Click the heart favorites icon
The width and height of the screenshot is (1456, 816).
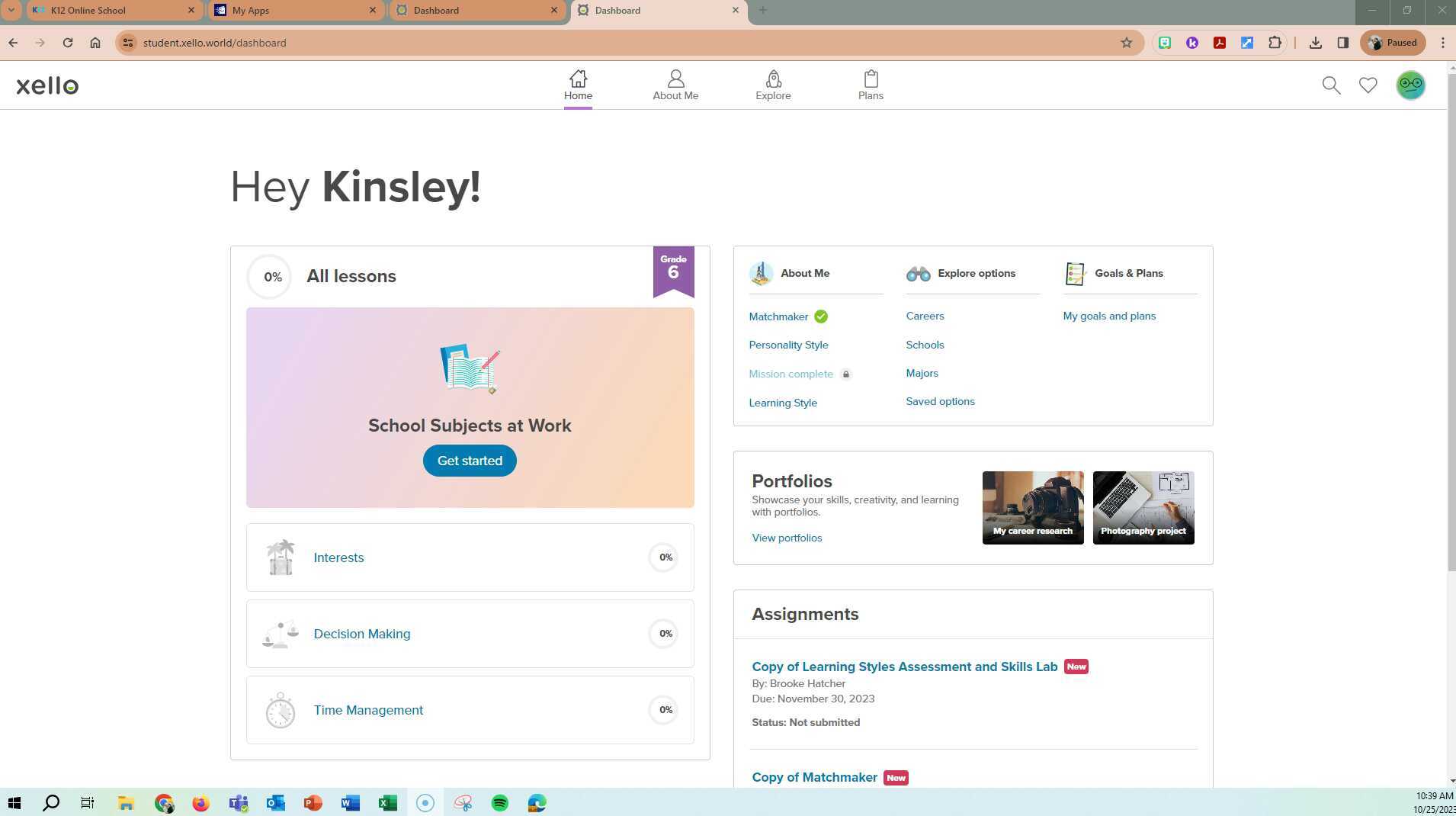point(1368,85)
